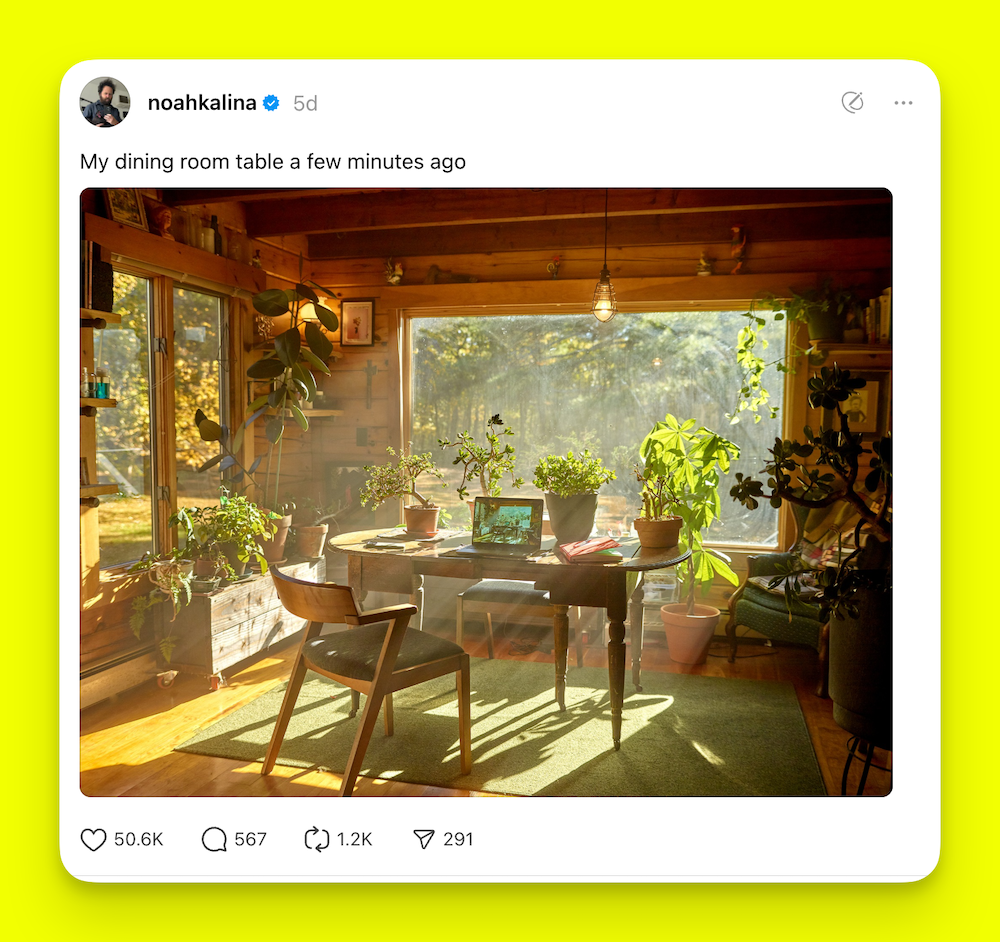The width and height of the screenshot is (1000, 942).
Task: View the 50.6K likes count
Action: point(138,839)
